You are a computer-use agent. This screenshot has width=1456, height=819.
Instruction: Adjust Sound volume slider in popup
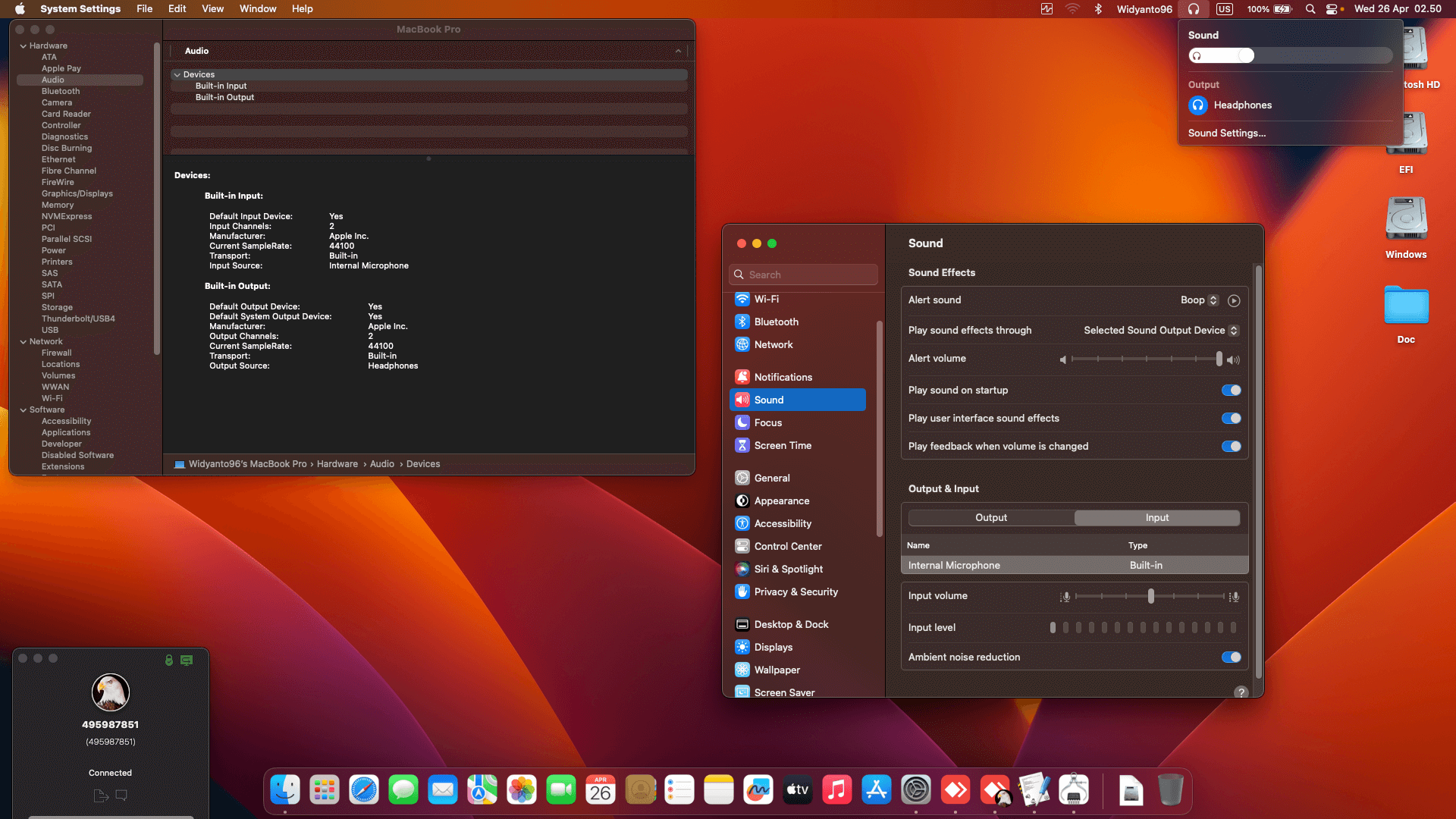point(1290,56)
